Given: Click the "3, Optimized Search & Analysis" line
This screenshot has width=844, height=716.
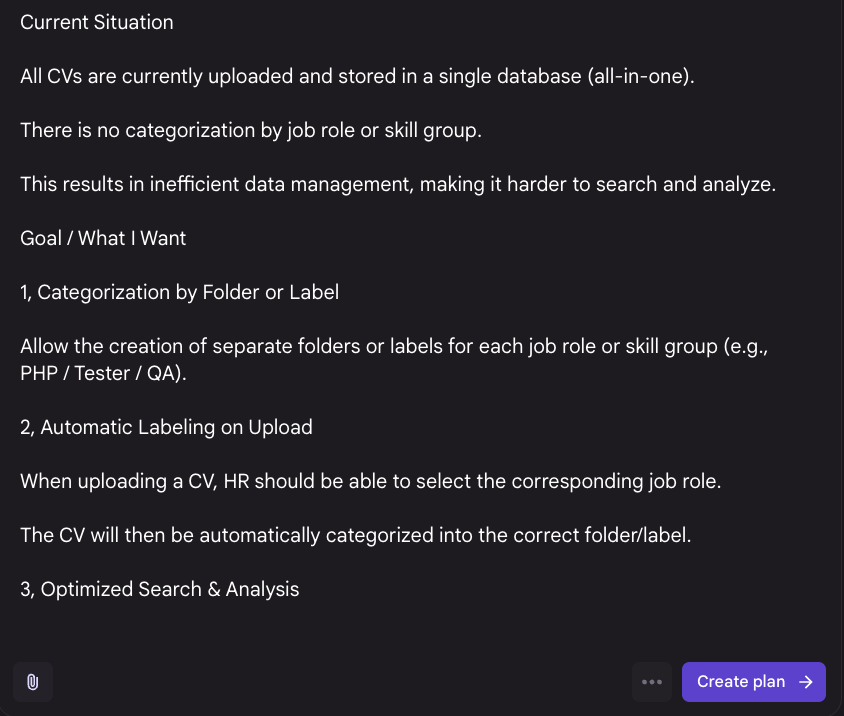Looking at the screenshot, I should click(x=160, y=590).
